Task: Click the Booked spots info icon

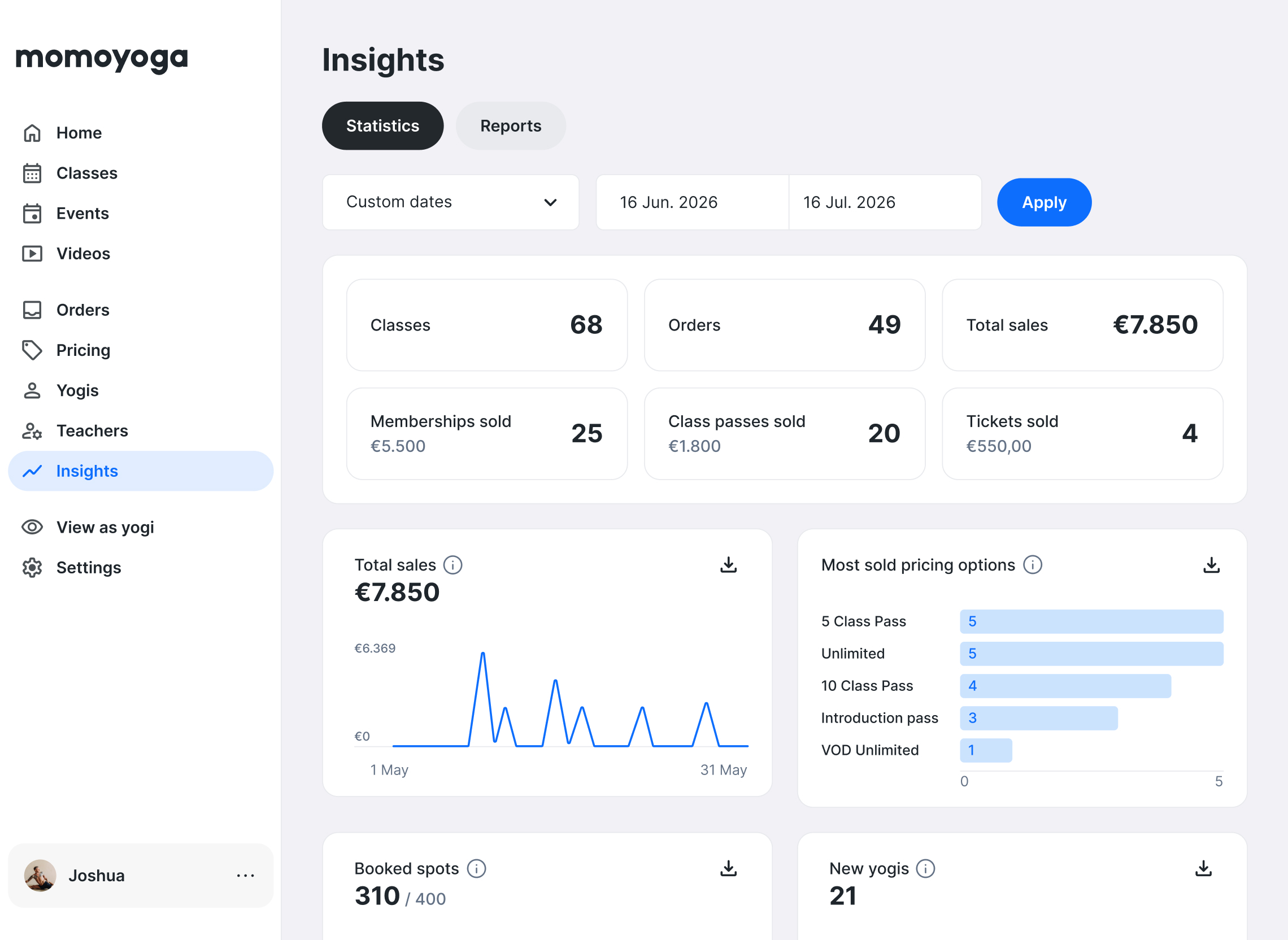Action: pyautogui.click(x=476, y=868)
